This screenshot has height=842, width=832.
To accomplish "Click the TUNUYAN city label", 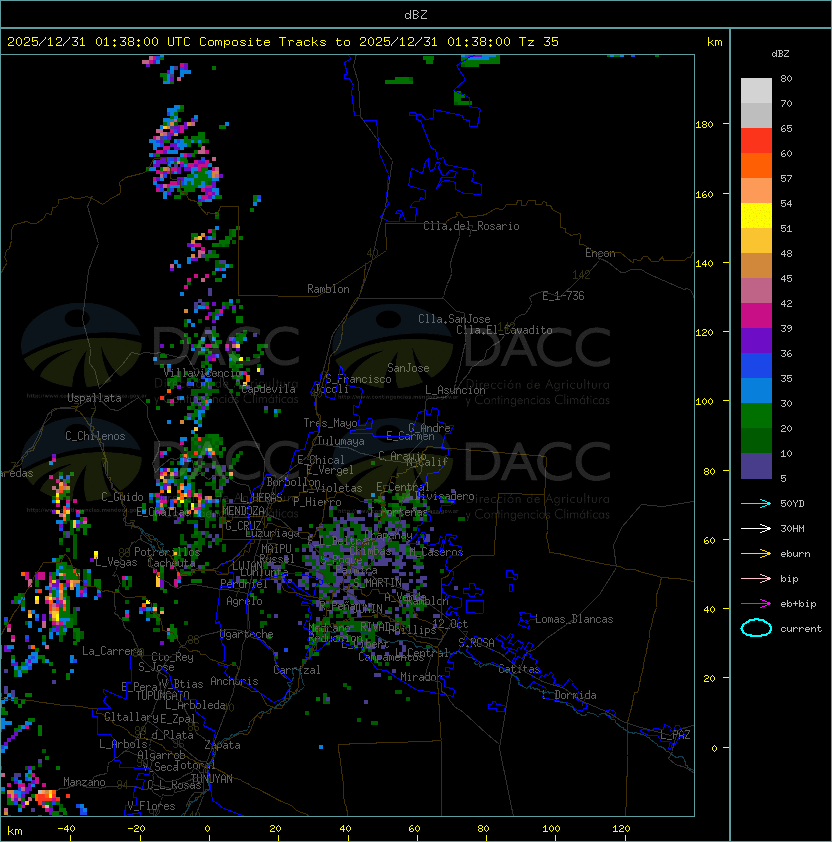I will [212, 779].
